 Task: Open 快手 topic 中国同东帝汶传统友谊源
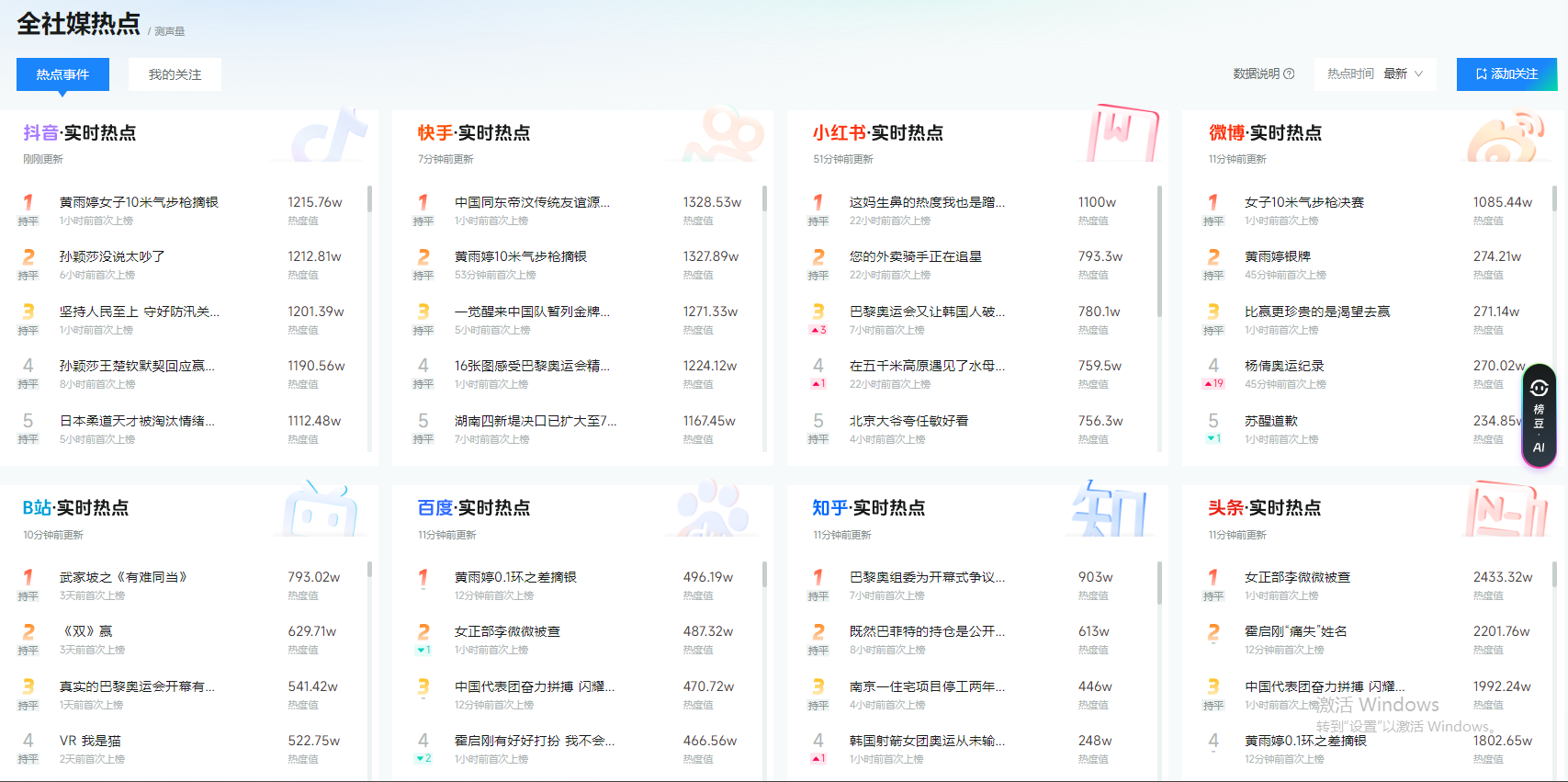[533, 202]
